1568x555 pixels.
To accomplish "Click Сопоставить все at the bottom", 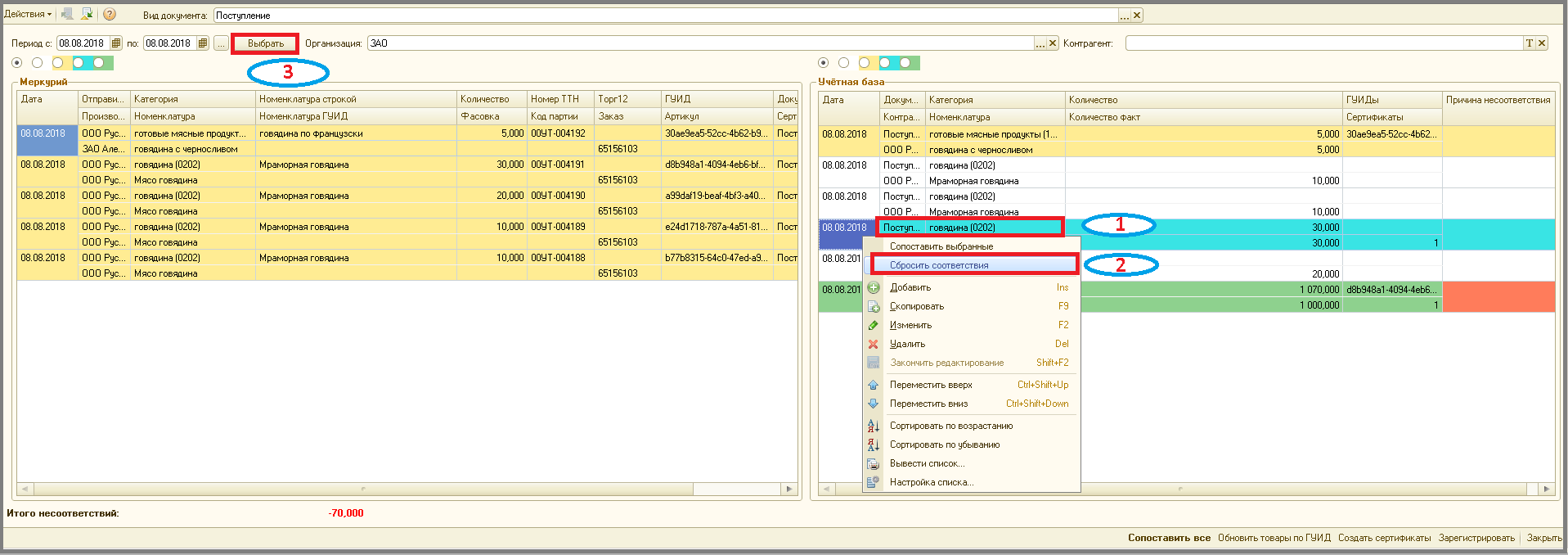I will click(x=1169, y=538).
